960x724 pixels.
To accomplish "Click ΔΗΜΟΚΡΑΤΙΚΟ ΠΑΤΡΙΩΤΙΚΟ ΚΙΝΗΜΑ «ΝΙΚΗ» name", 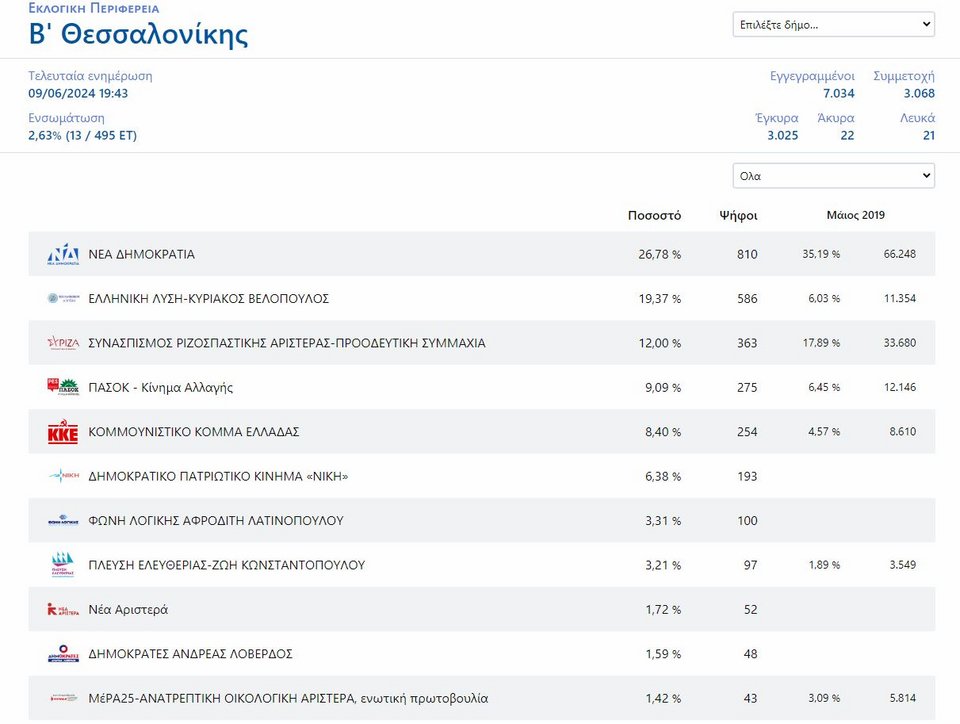I will pyautogui.click(x=218, y=476).
